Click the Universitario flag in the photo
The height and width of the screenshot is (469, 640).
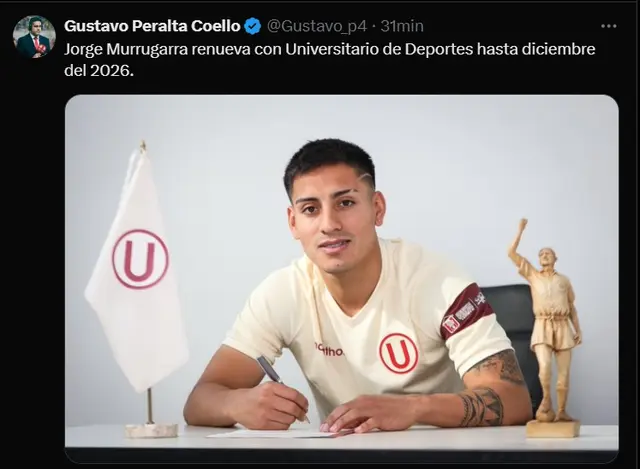coord(137,269)
